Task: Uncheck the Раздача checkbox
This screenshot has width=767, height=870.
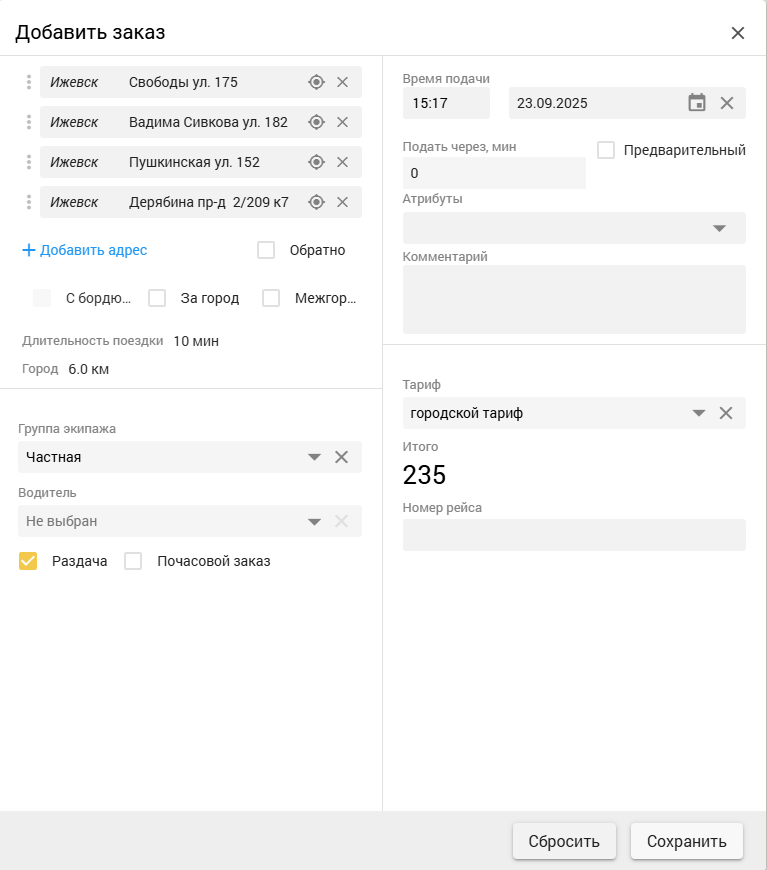Action: coord(28,561)
